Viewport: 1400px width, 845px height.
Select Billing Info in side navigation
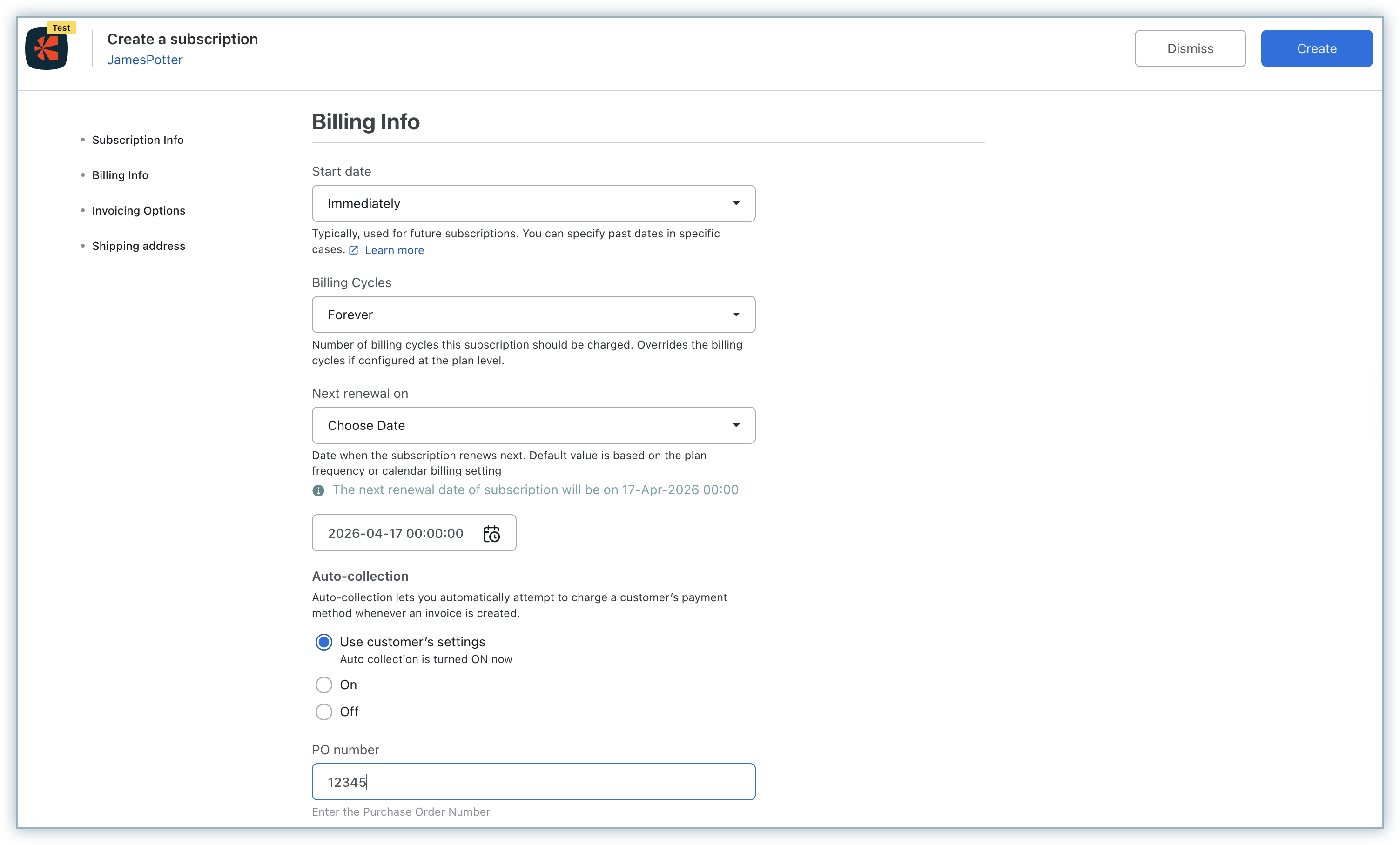coord(120,175)
